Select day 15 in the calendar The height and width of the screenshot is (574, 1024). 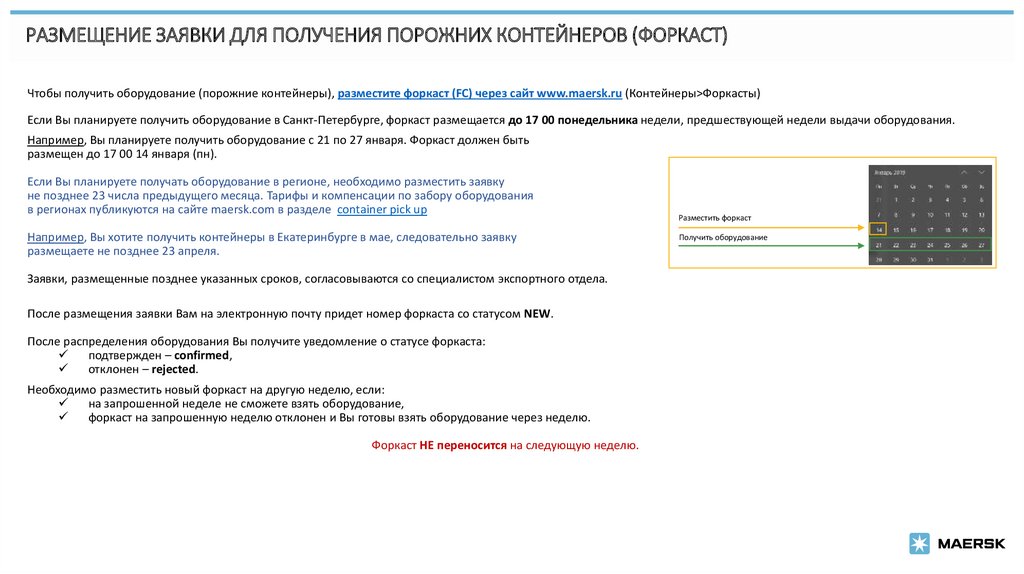tap(896, 230)
